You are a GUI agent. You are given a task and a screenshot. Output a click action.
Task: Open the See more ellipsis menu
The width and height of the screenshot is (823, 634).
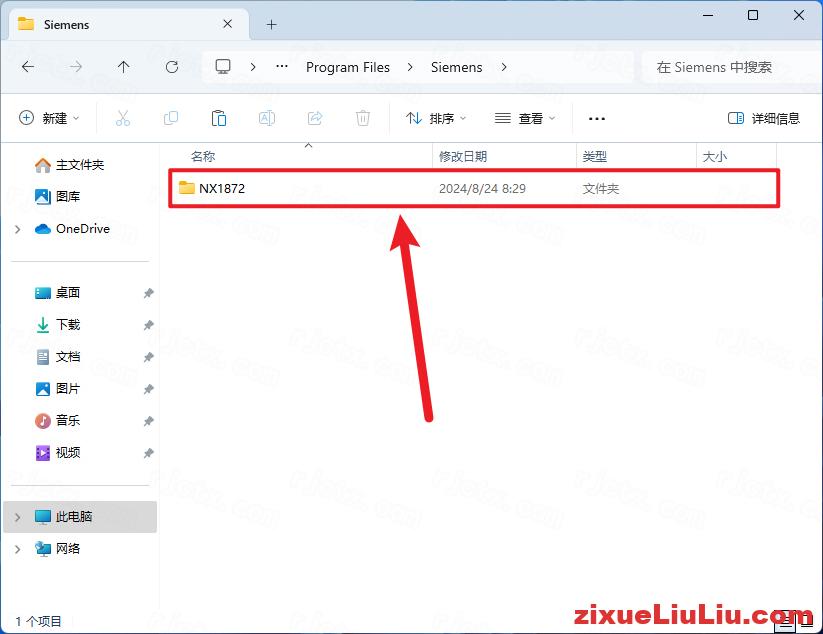pyautogui.click(x=596, y=118)
